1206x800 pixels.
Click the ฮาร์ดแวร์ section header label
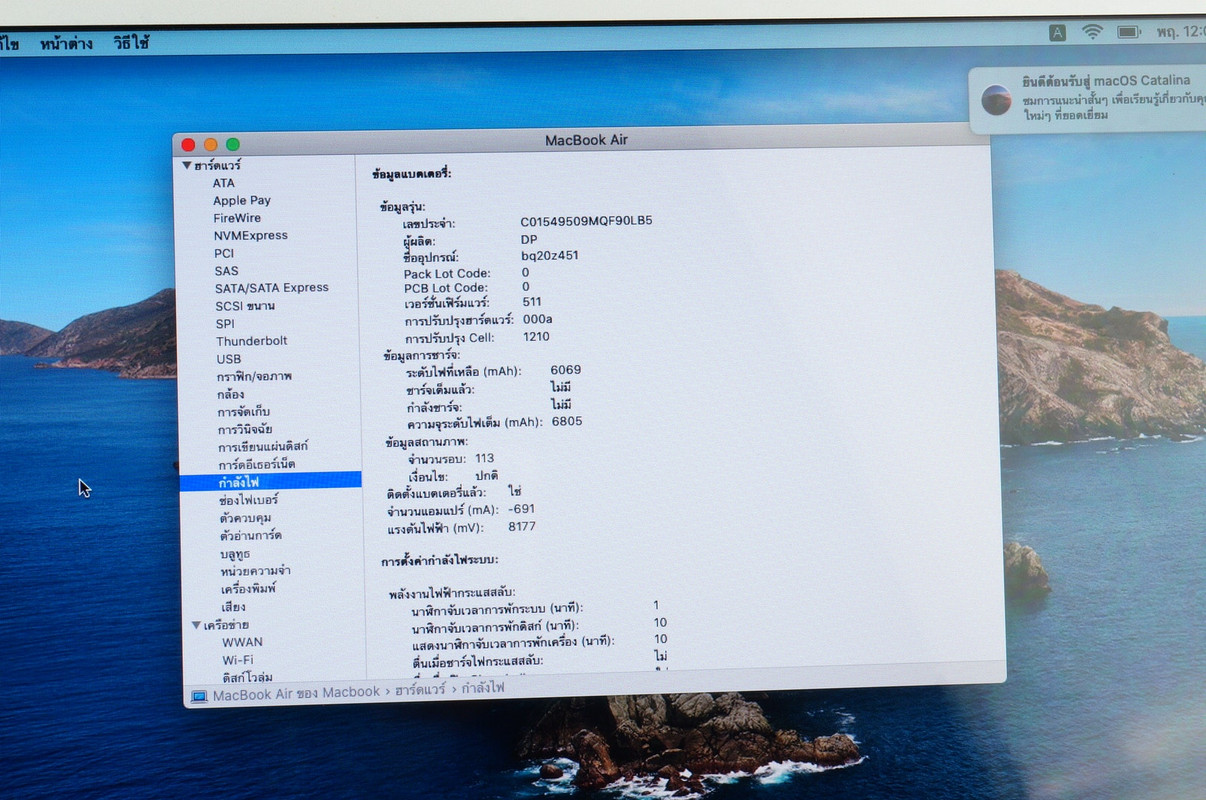(x=217, y=165)
